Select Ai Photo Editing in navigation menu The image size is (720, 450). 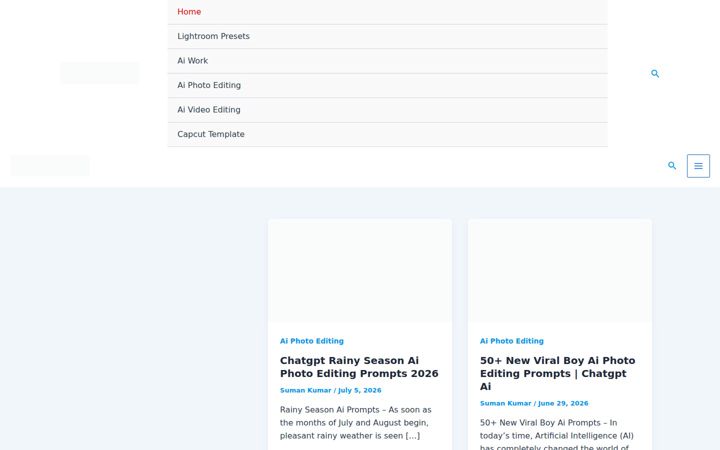click(x=388, y=85)
